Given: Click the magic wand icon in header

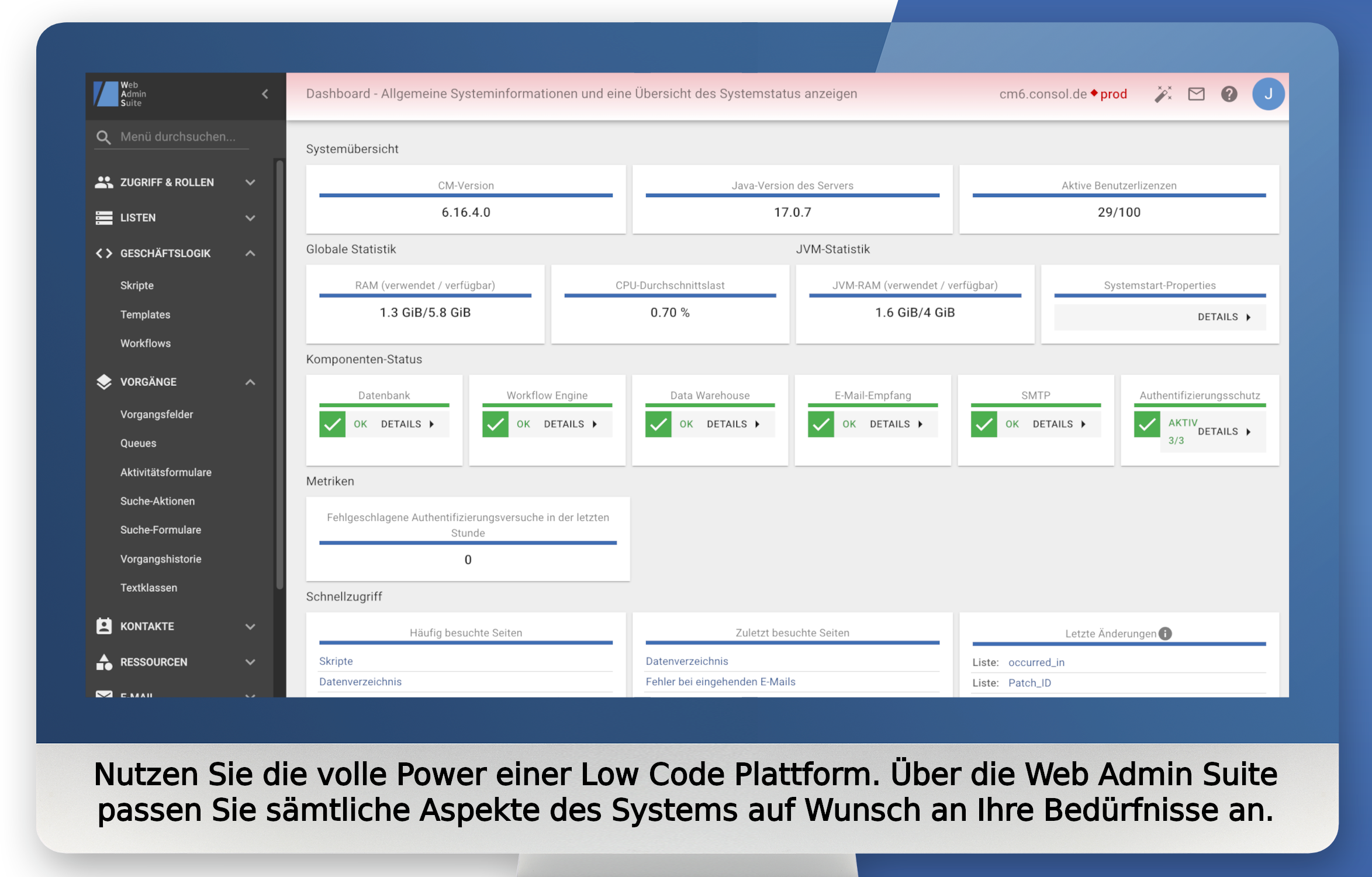Looking at the screenshot, I should tap(1163, 94).
